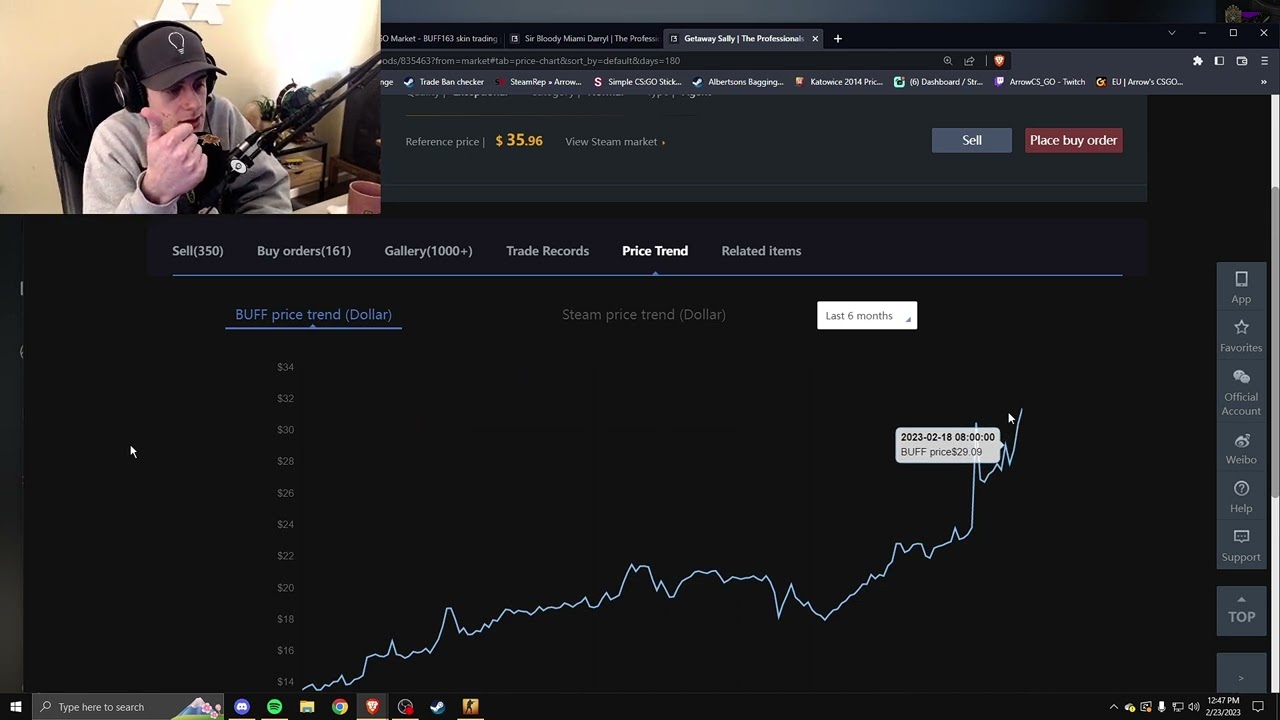Screen dimensions: 1280x720
Task: Open Discord from the taskbar
Action: coord(241,707)
